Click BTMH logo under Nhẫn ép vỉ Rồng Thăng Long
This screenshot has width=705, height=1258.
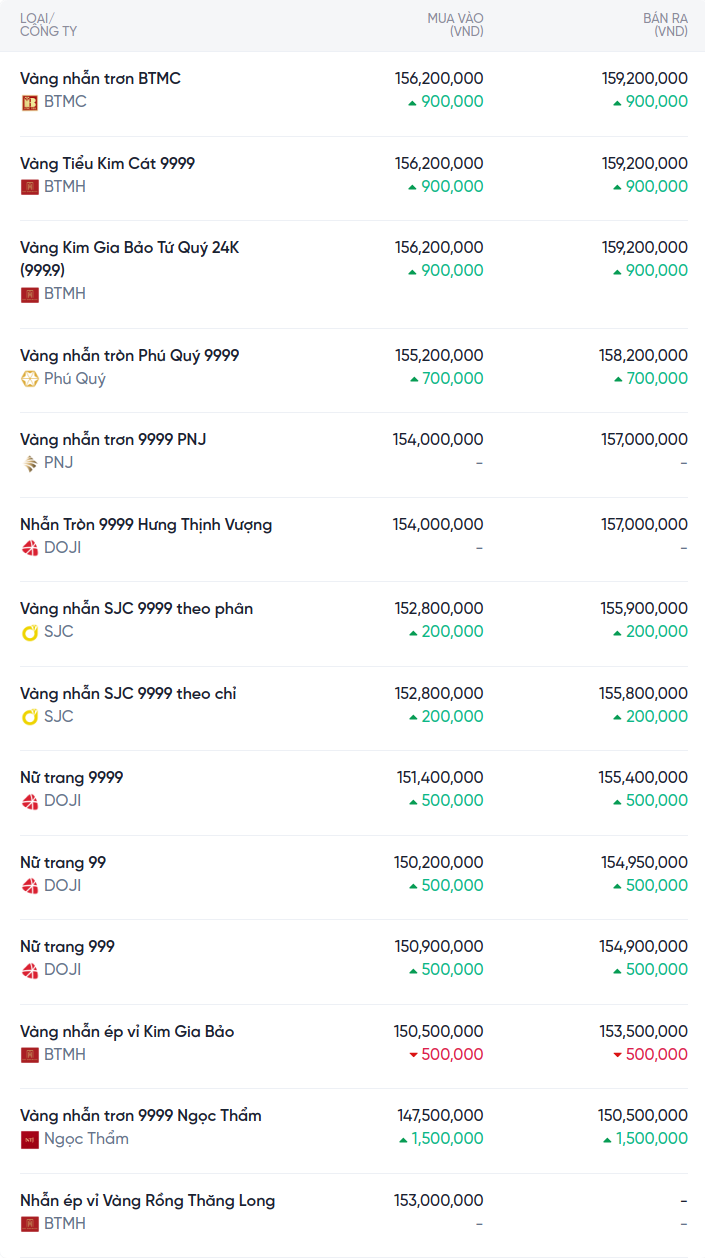tap(30, 1224)
